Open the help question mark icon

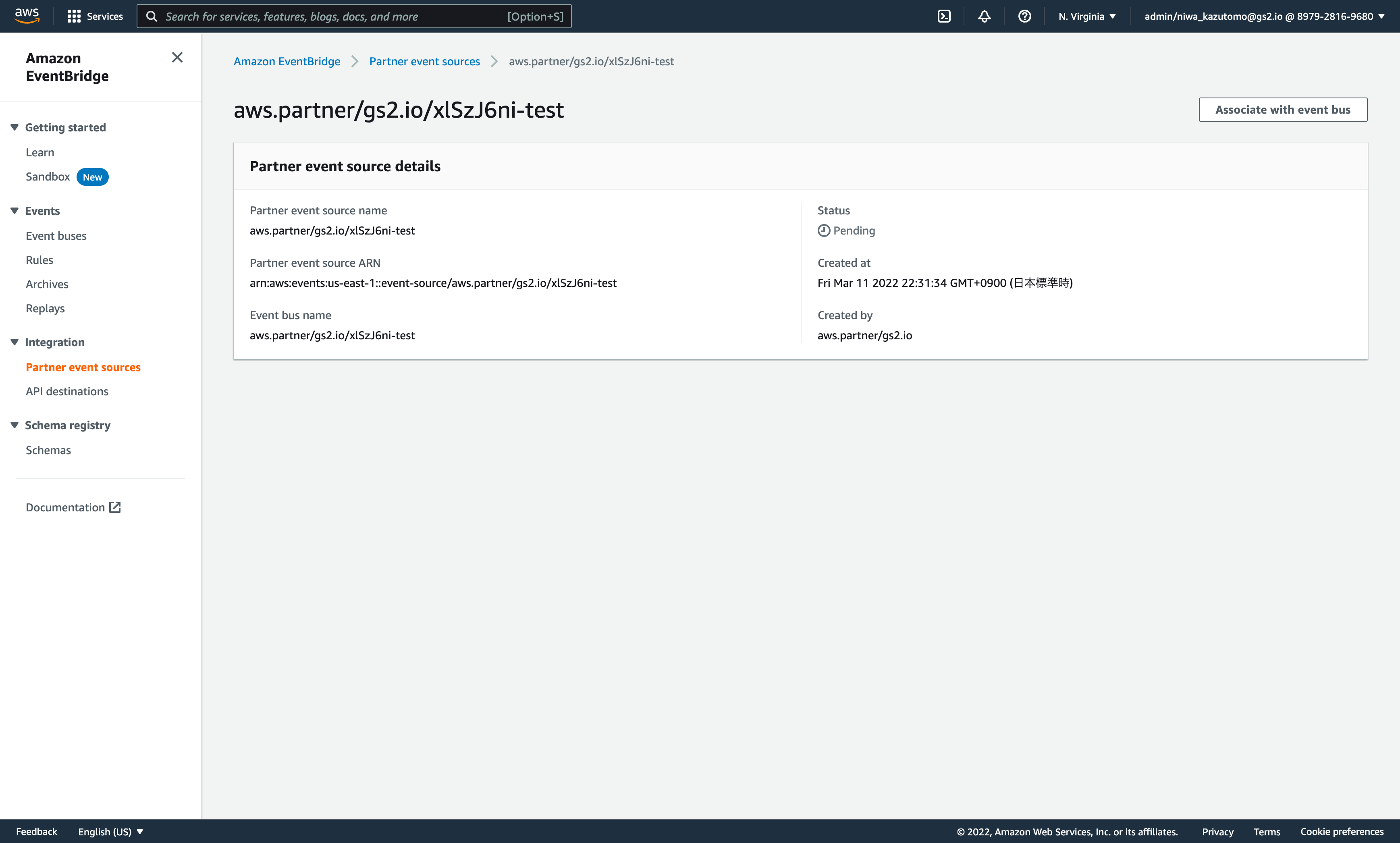(x=1024, y=17)
